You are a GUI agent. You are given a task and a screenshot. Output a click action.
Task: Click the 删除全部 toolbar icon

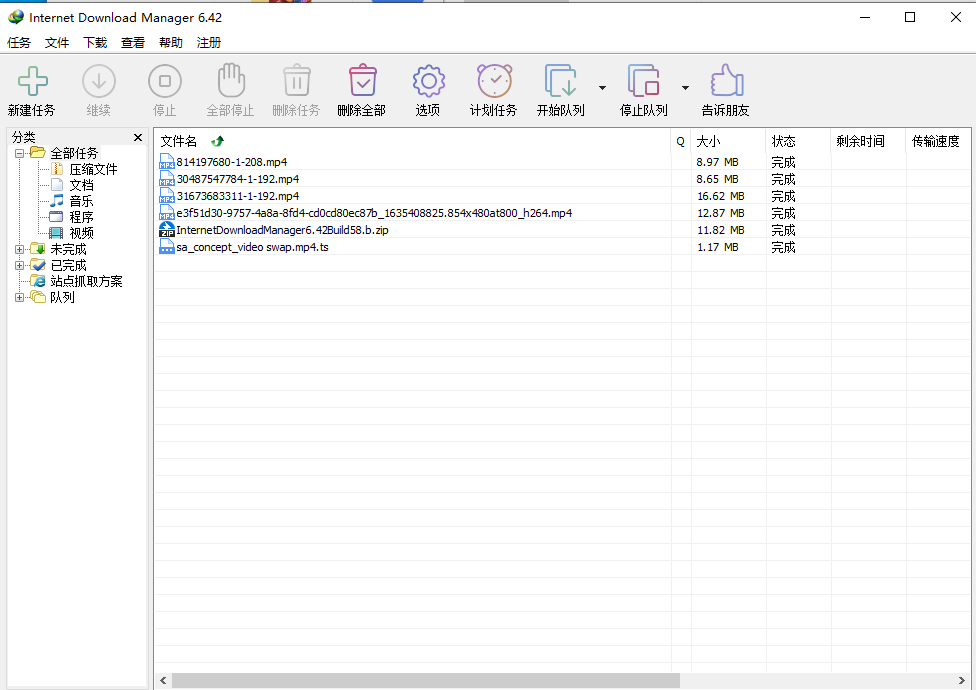pos(362,80)
